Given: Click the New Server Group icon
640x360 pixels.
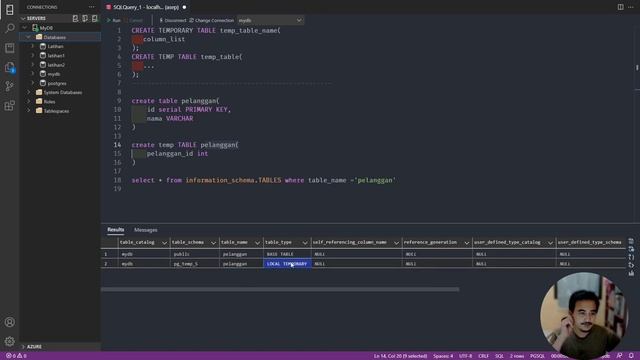Looking at the screenshot, I should (x=85, y=18).
